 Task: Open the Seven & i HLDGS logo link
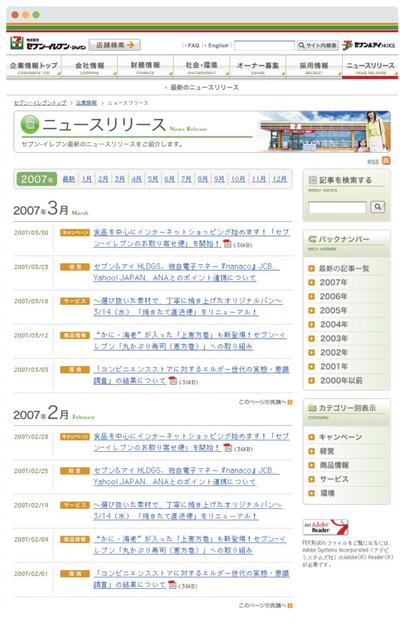tap(369, 45)
